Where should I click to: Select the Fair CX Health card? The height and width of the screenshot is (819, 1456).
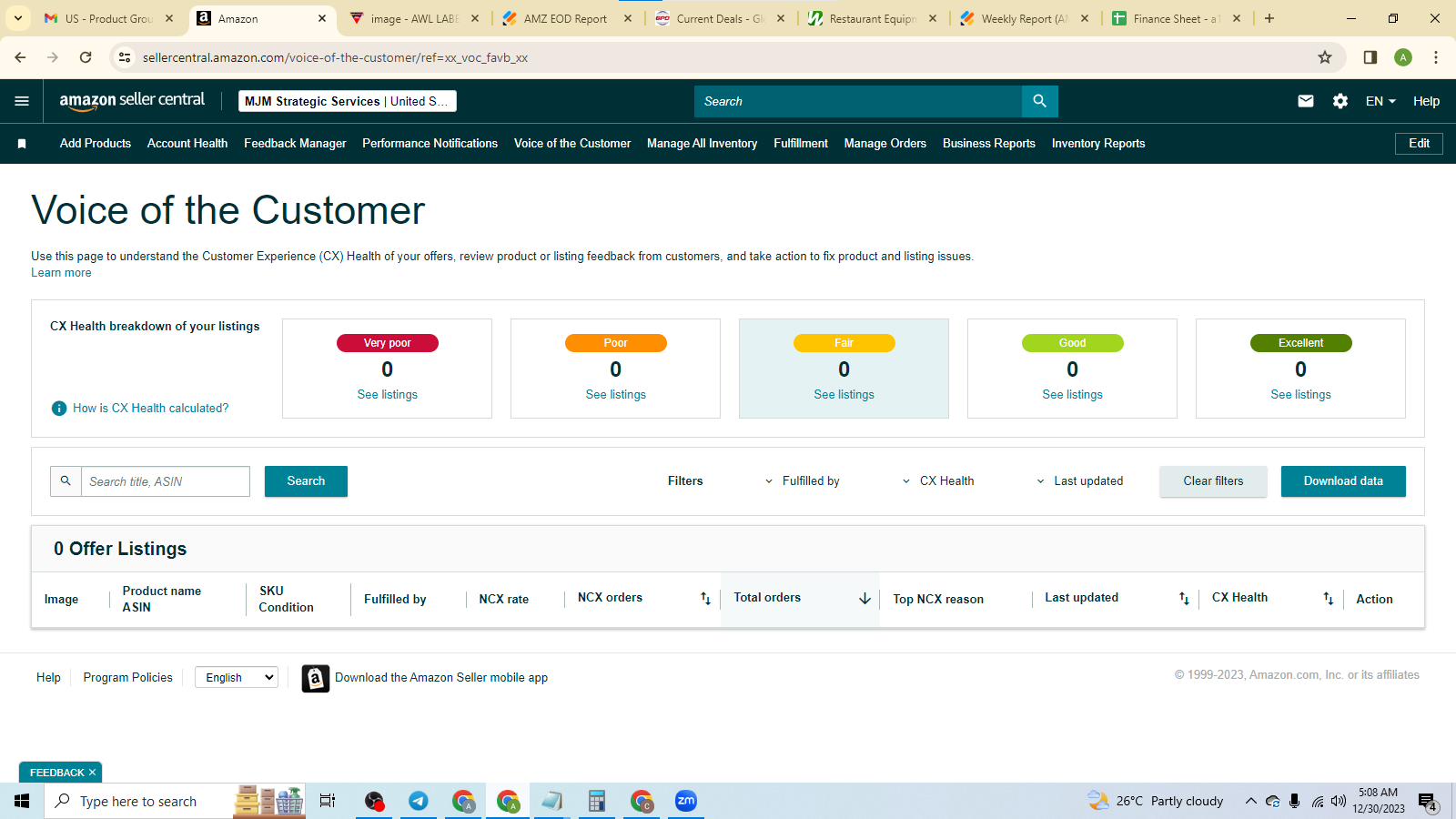844,369
